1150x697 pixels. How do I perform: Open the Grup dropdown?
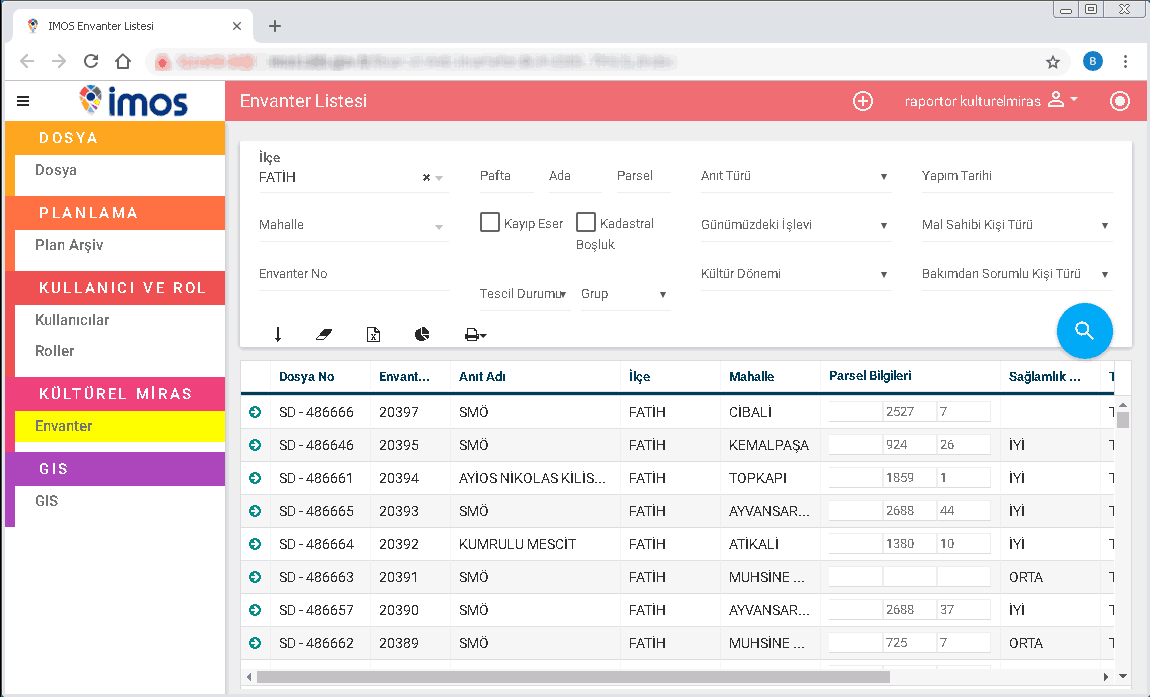625,294
